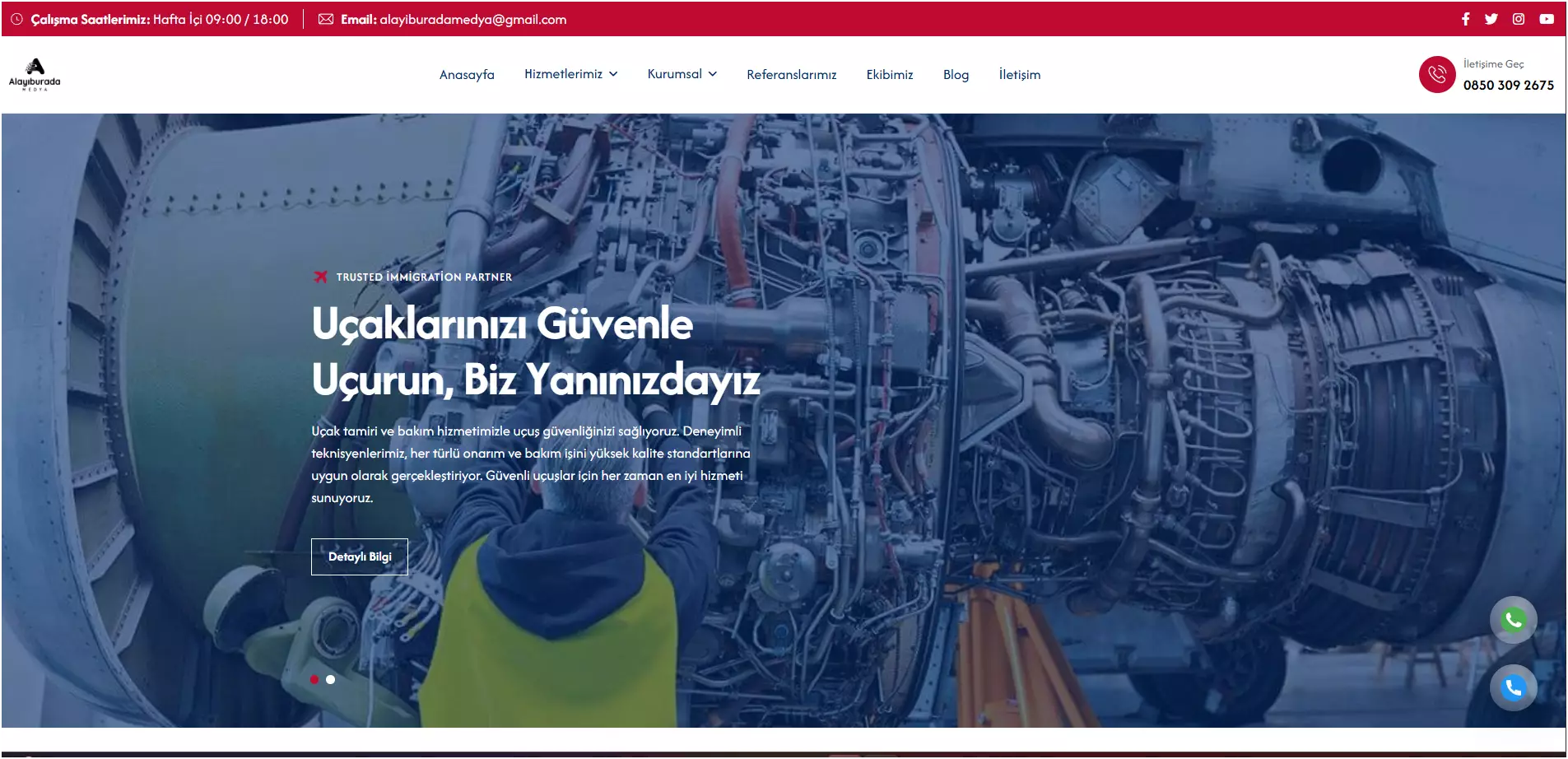Open the Anasayfa menu item
This screenshot has height=759, width=1568.
pos(467,74)
